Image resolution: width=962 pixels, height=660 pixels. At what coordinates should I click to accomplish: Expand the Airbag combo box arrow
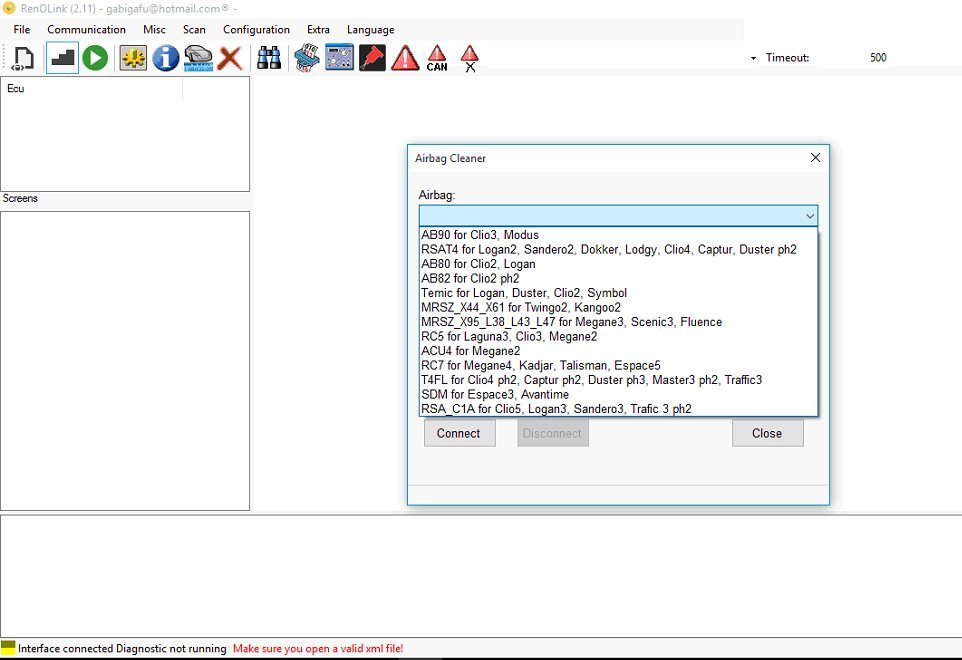click(x=810, y=216)
